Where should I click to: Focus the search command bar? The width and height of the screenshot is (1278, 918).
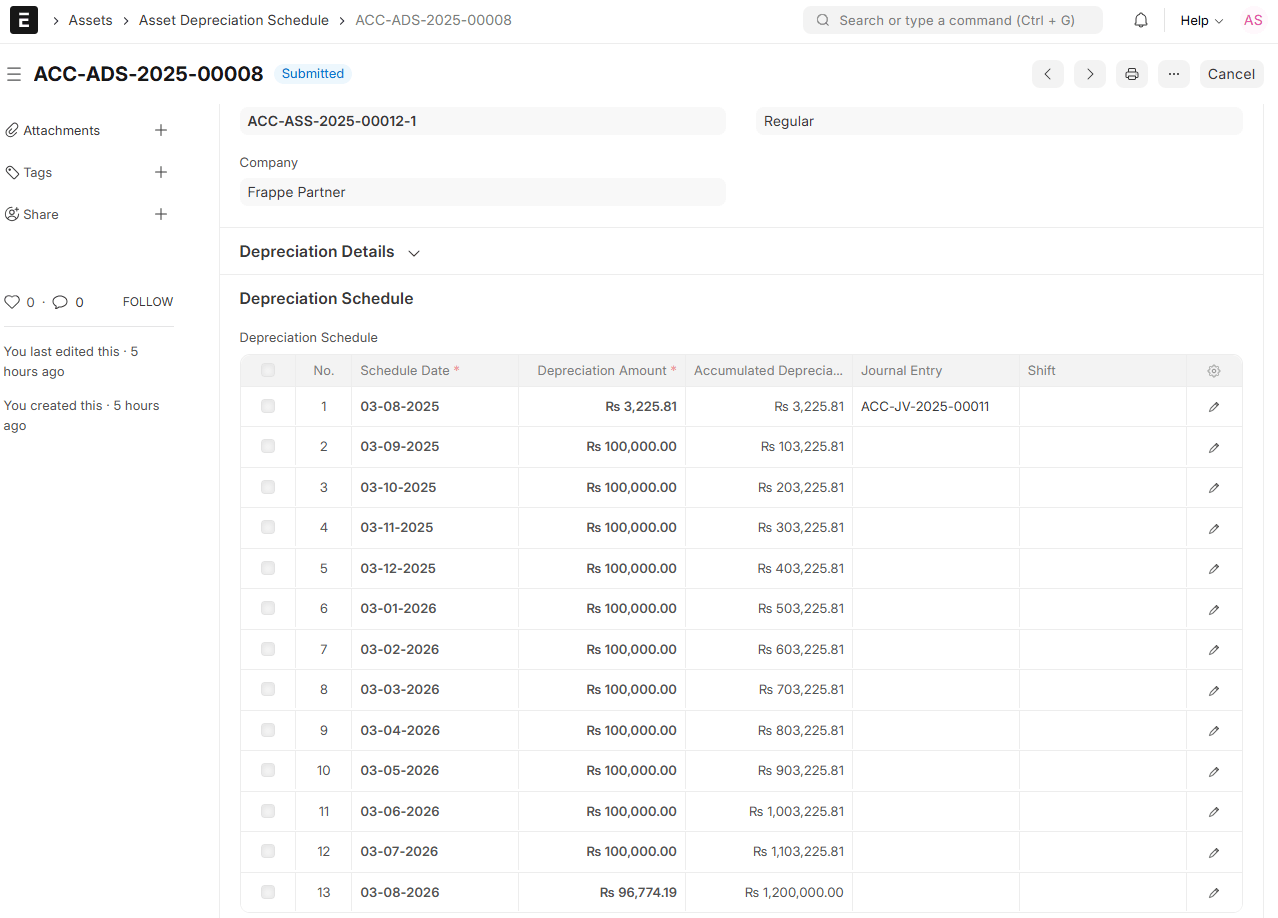[953, 20]
